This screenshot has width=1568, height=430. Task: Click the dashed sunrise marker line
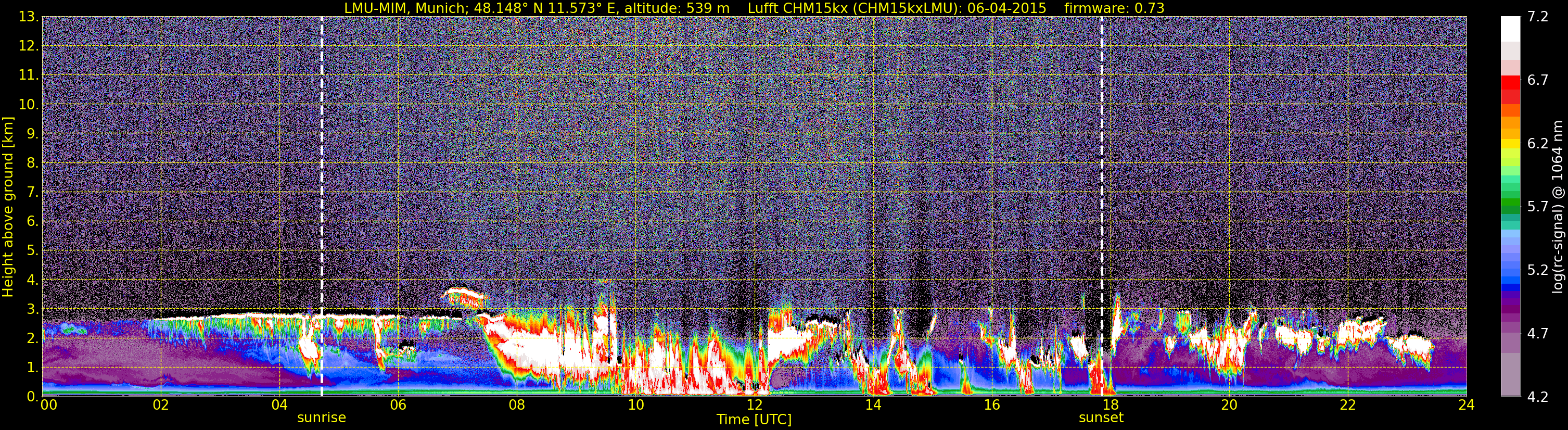[x=322, y=207]
